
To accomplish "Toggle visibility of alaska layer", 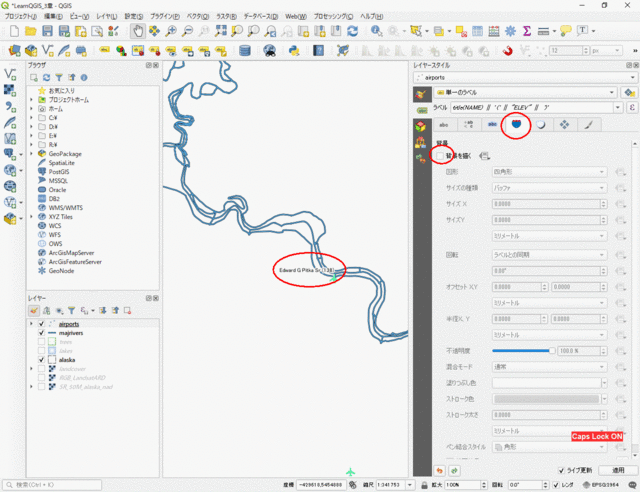I will tap(41, 360).
